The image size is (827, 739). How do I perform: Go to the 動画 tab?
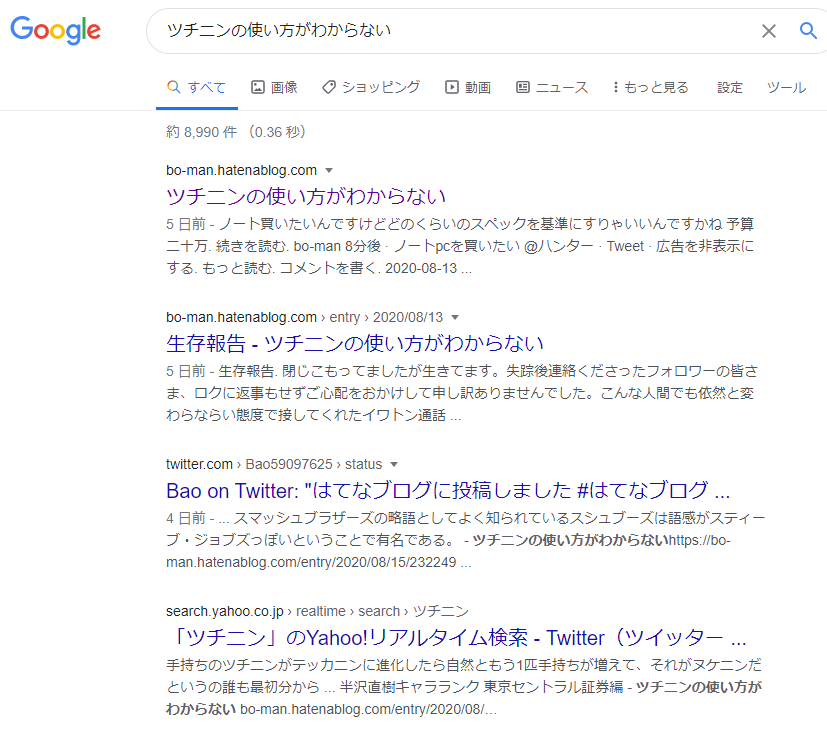468,87
